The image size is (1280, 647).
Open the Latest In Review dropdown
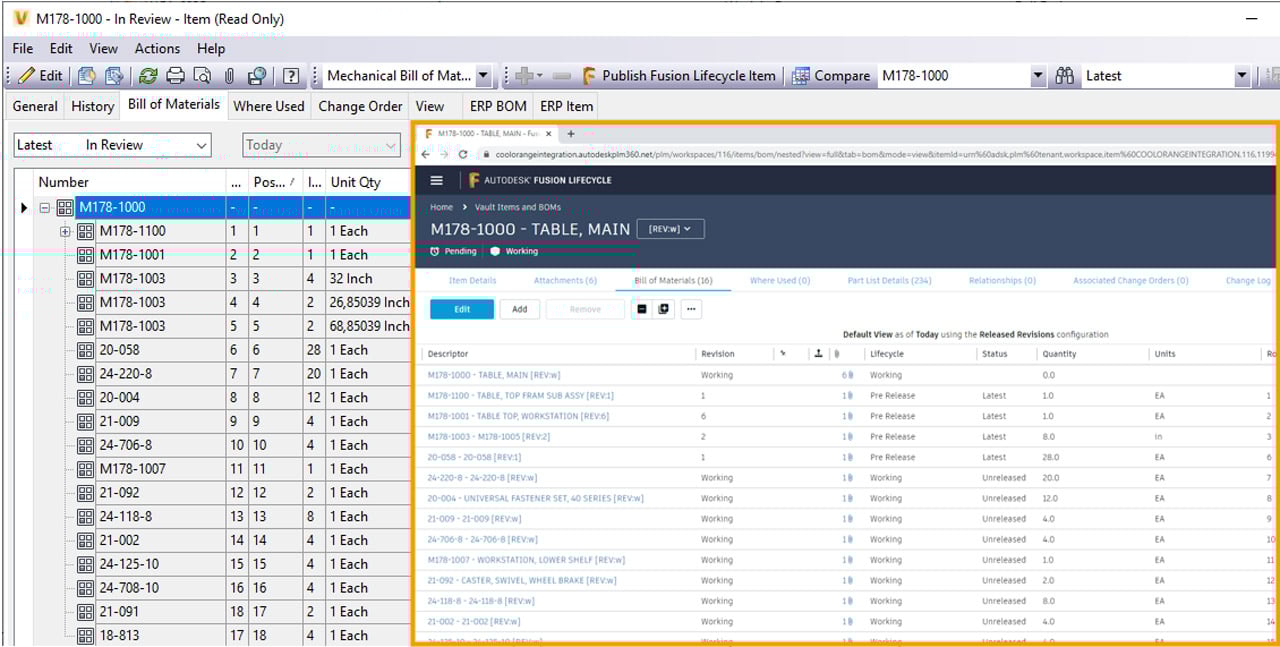201,146
